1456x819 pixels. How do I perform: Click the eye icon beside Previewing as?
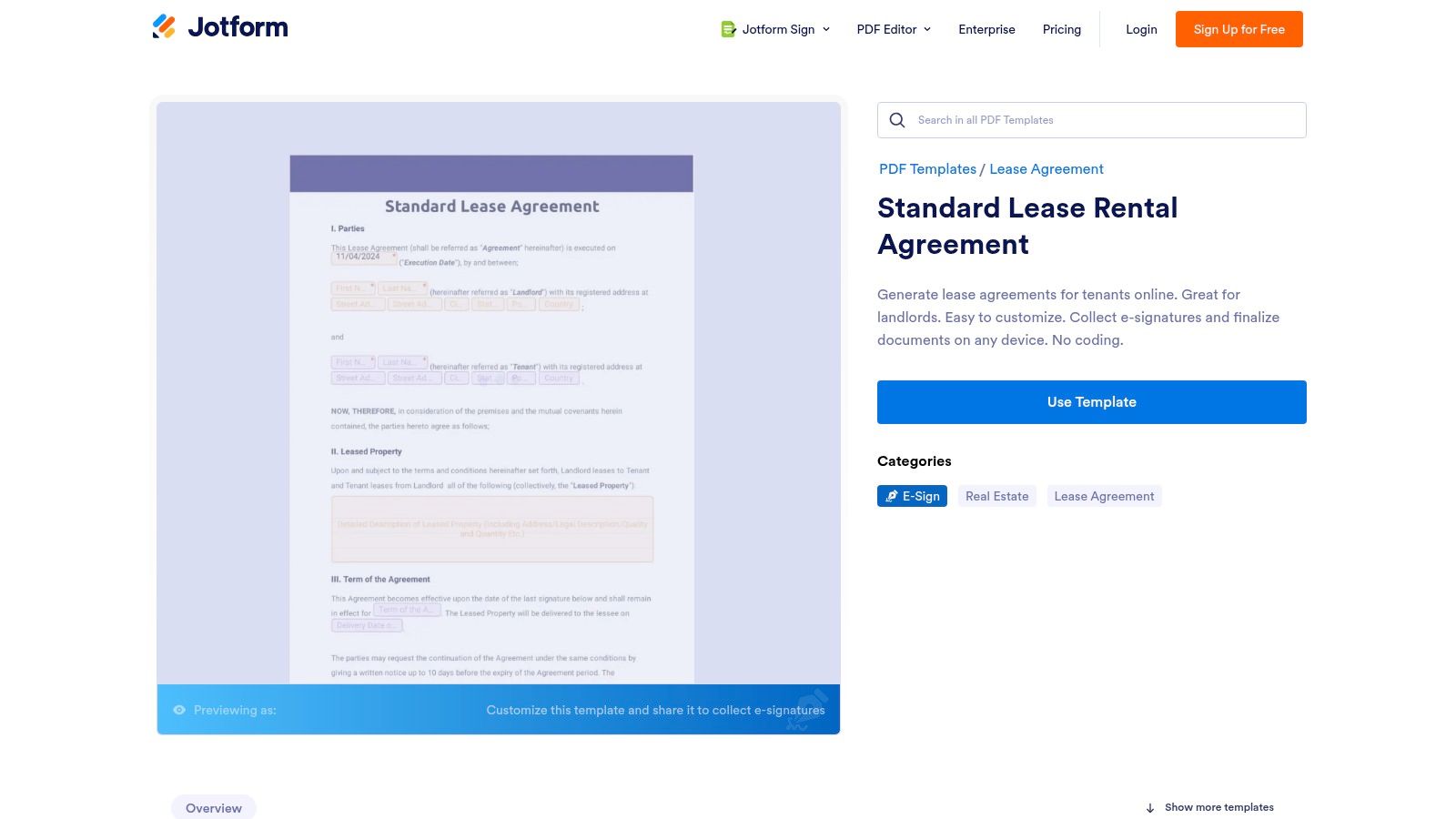coord(179,710)
